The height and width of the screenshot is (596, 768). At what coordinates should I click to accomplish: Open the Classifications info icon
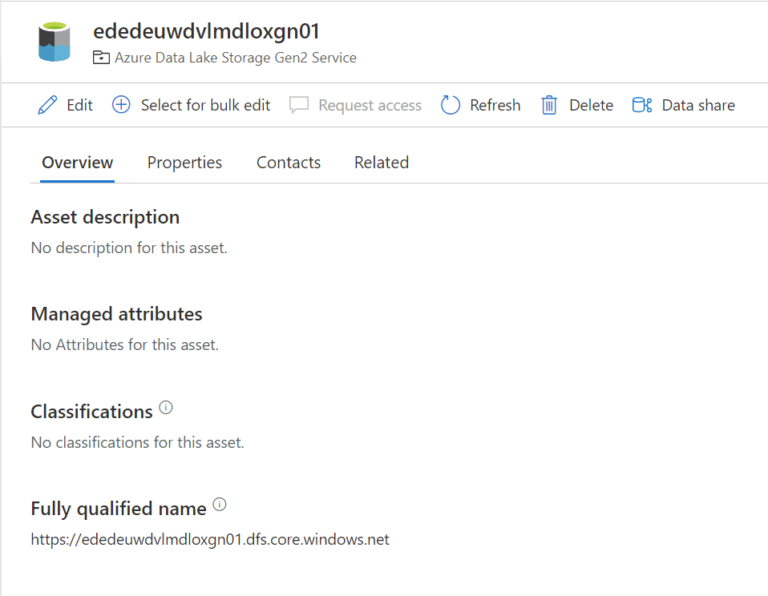tap(166, 407)
